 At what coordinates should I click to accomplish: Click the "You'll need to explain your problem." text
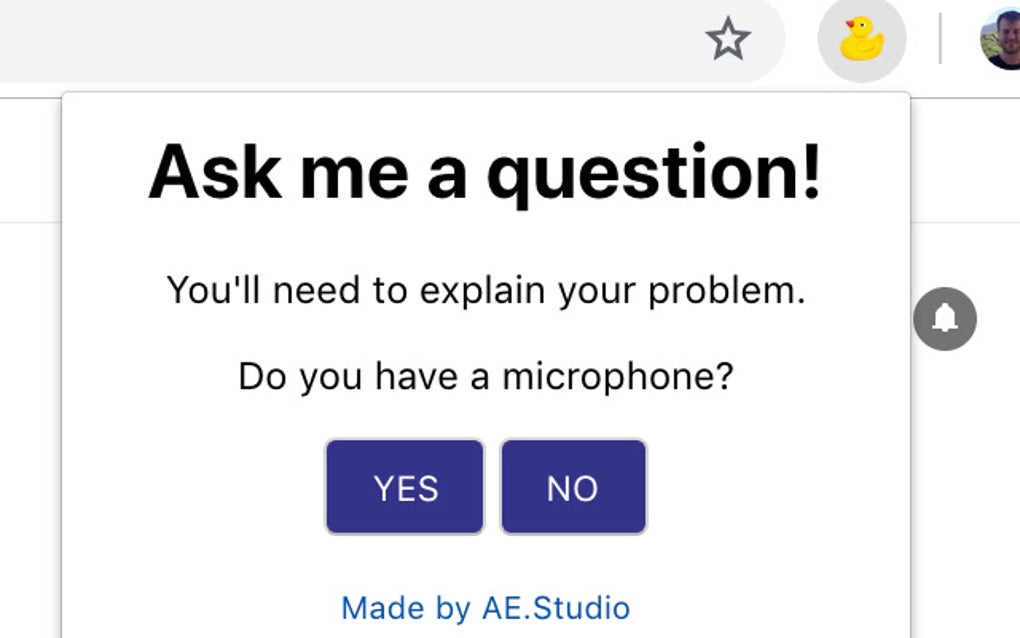485,291
